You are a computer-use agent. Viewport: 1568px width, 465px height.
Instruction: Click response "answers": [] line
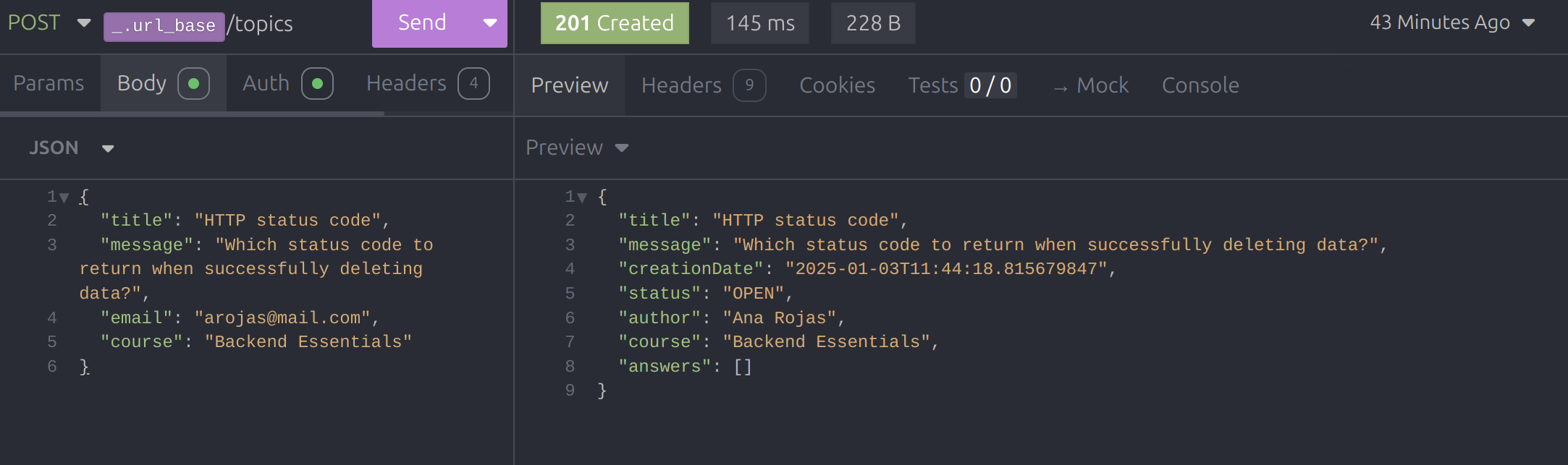pos(686,367)
